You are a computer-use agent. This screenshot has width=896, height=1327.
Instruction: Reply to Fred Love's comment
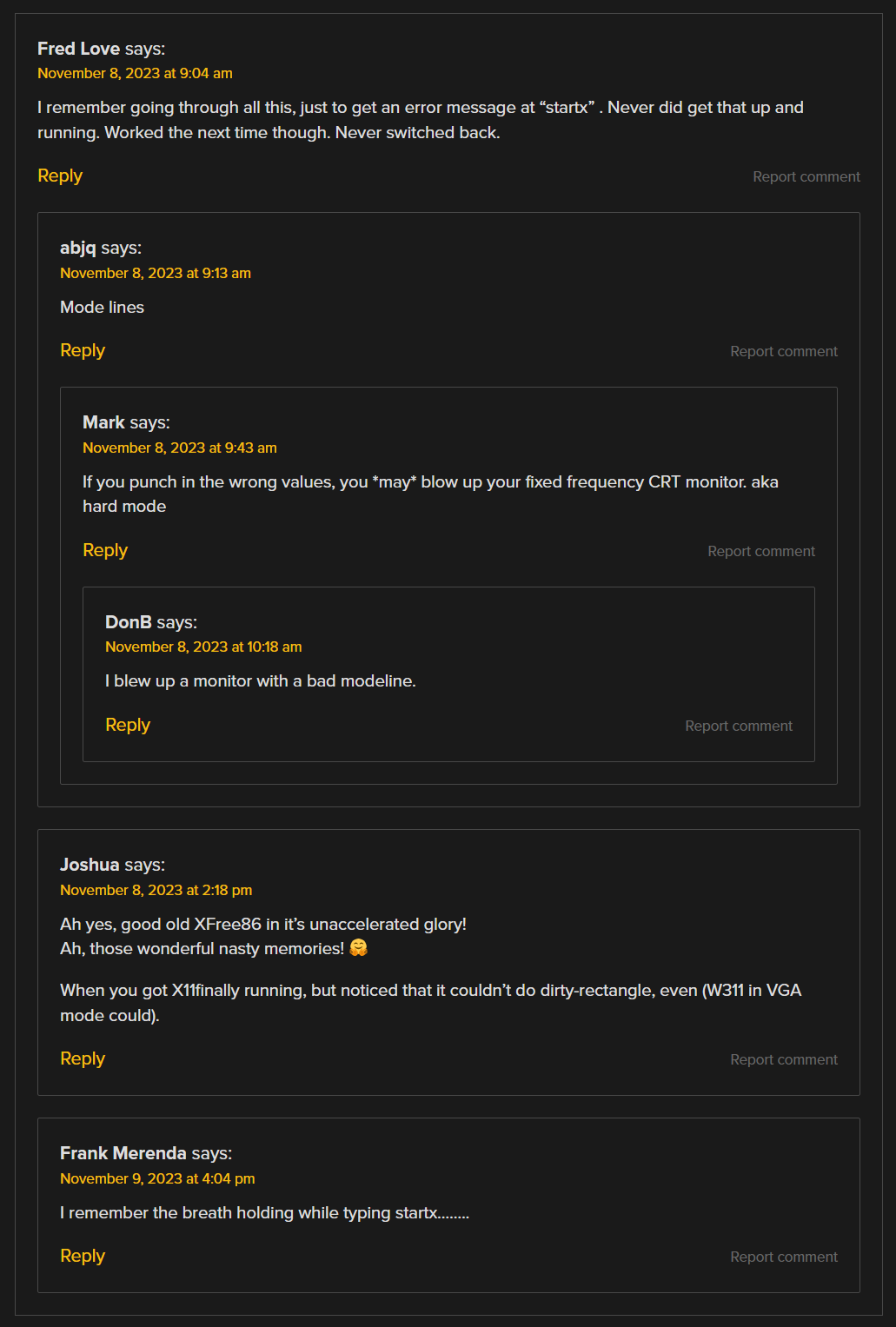tap(60, 176)
